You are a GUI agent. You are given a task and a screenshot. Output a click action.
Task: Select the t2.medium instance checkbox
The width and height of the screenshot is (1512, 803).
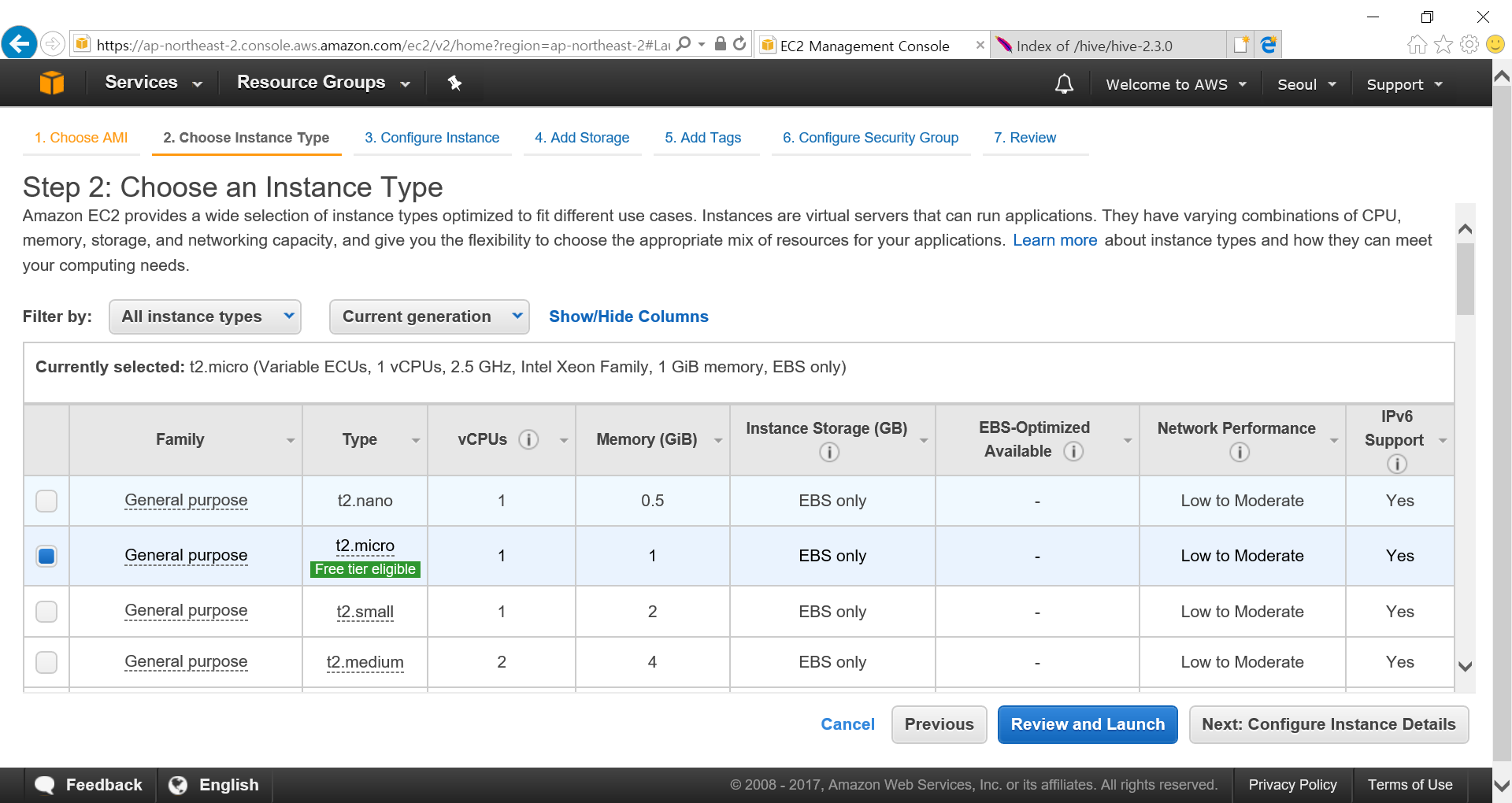(46, 662)
